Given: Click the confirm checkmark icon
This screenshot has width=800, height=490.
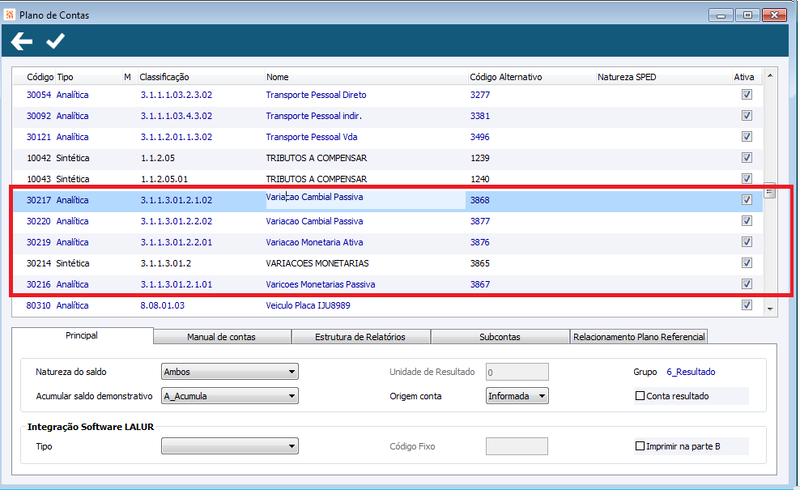Looking at the screenshot, I should click(x=55, y=41).
